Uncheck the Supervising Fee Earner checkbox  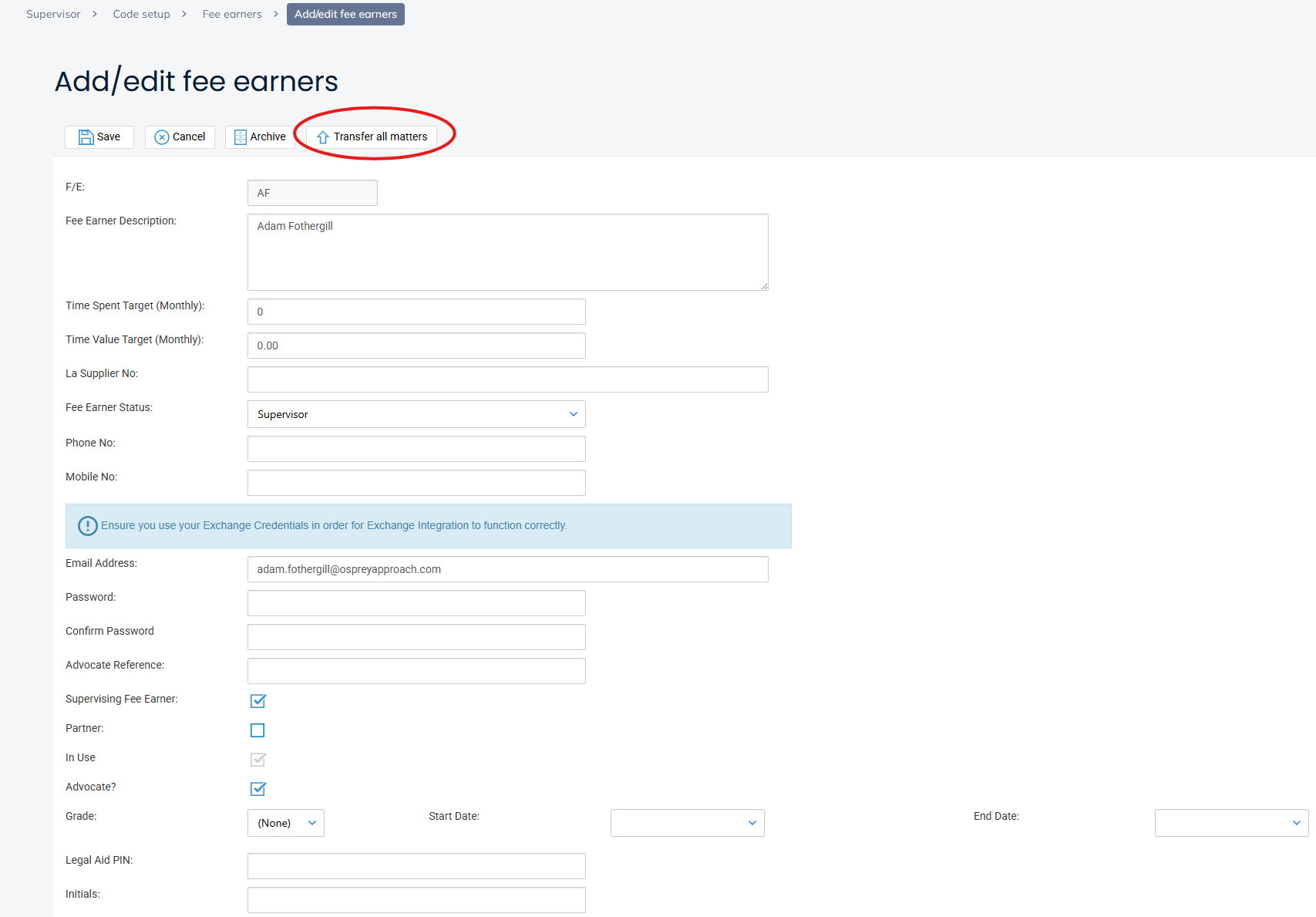pyautogui.click(x=258, y=701)
